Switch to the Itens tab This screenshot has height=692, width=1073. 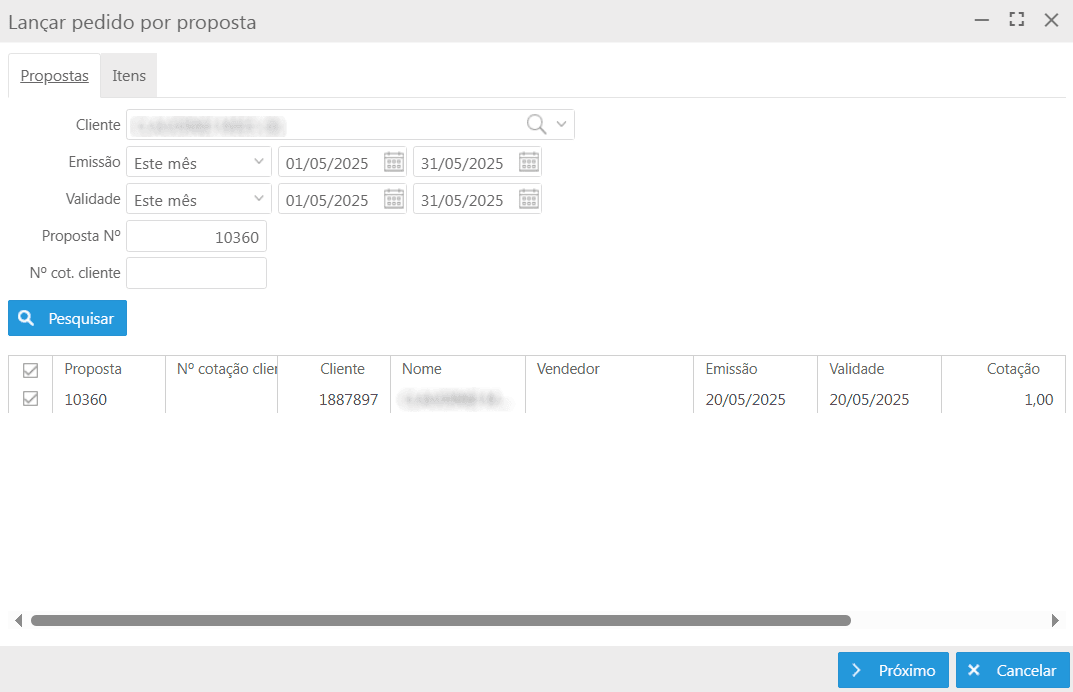(129, 76)
